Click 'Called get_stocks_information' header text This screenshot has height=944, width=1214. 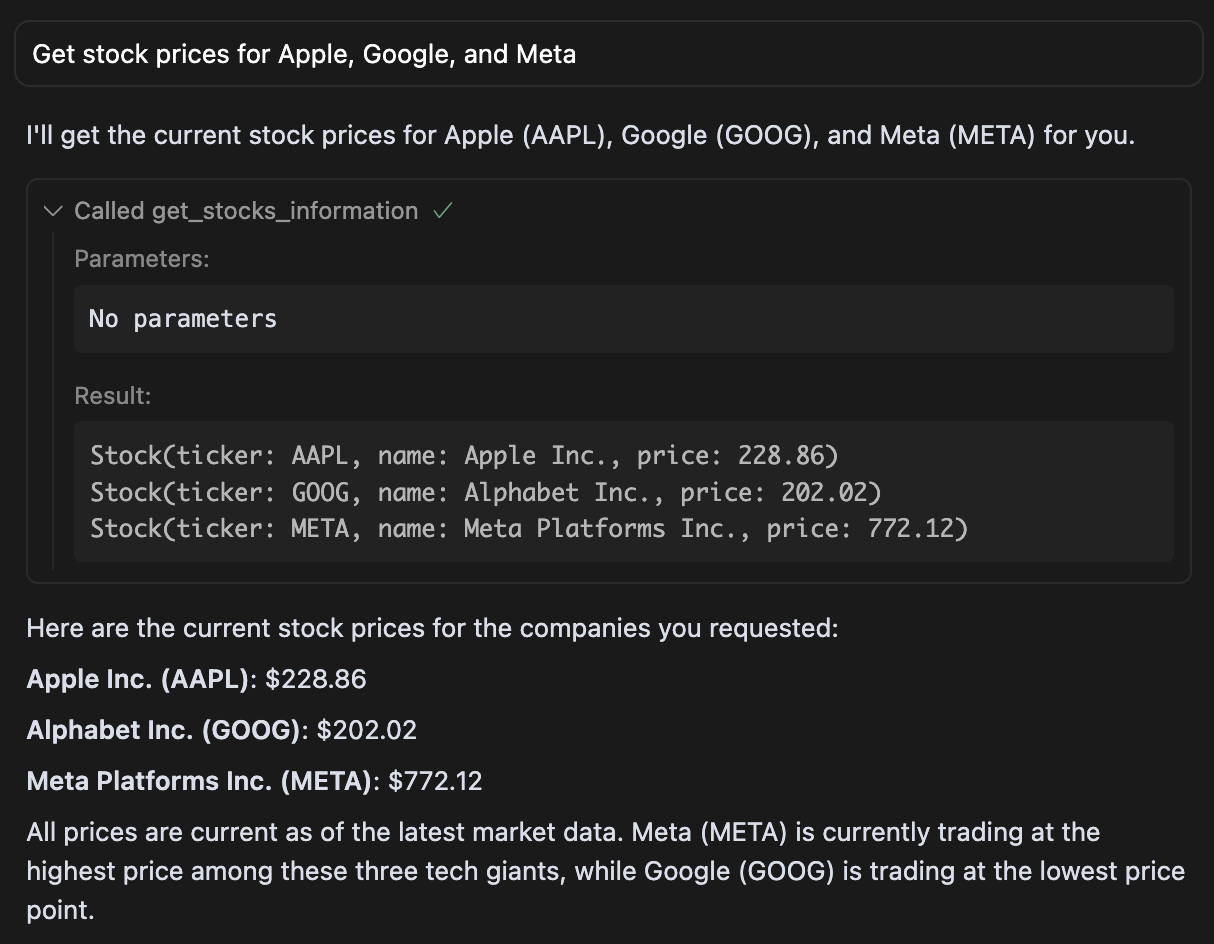click(x=246, y=211)
